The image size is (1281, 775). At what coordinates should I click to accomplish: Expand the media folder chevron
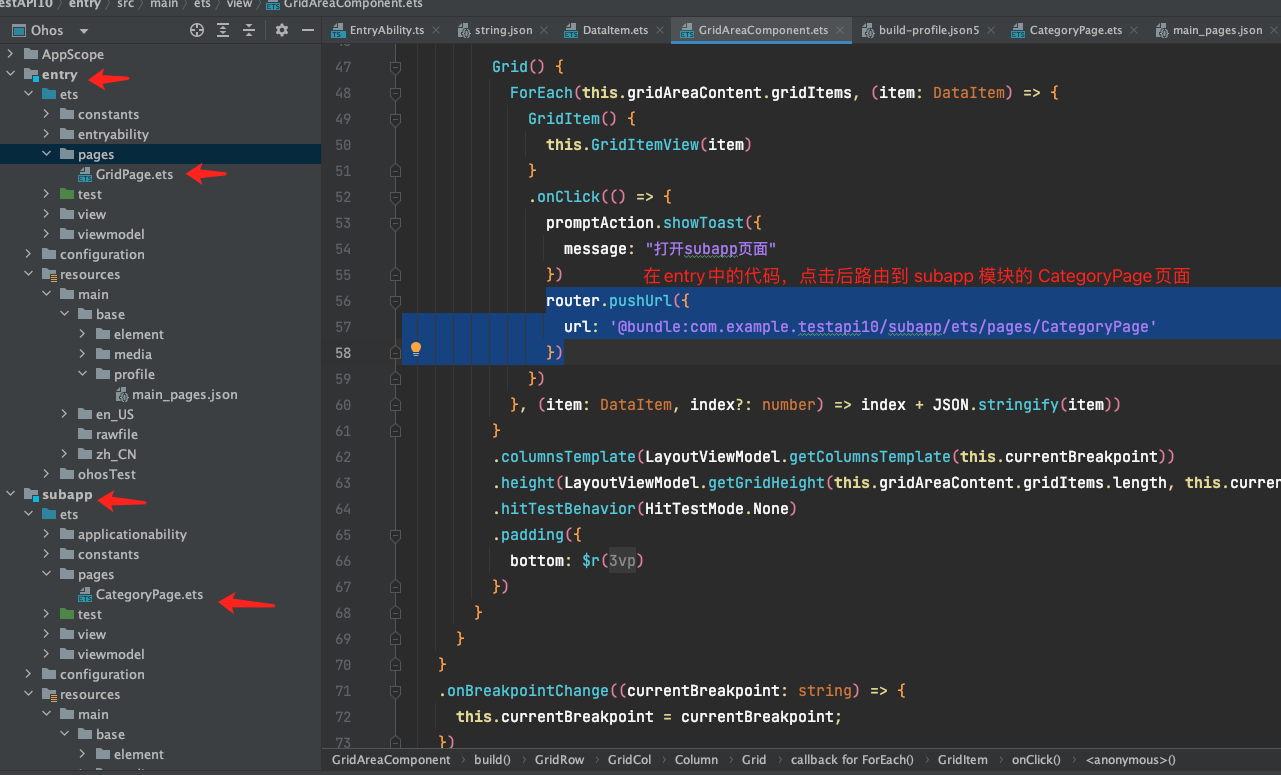83,354
